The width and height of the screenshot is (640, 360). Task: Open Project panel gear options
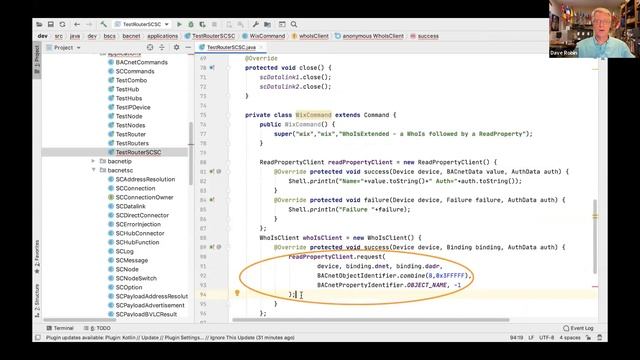pos(176,48)
